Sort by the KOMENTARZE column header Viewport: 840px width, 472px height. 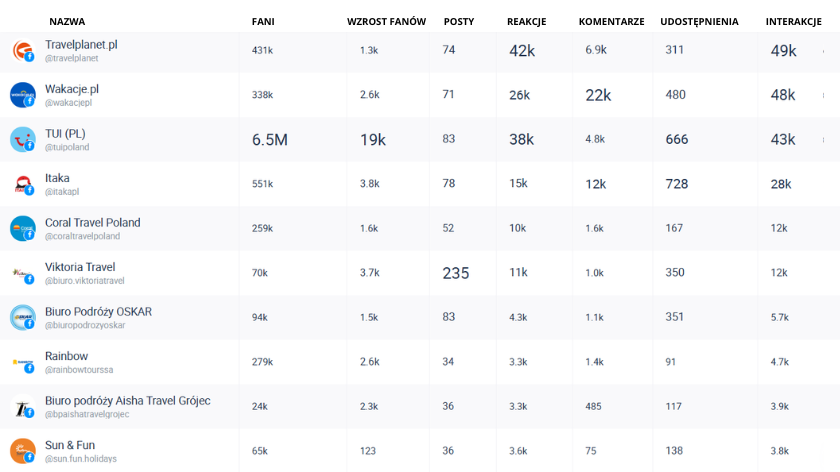[x=611, y=21]
